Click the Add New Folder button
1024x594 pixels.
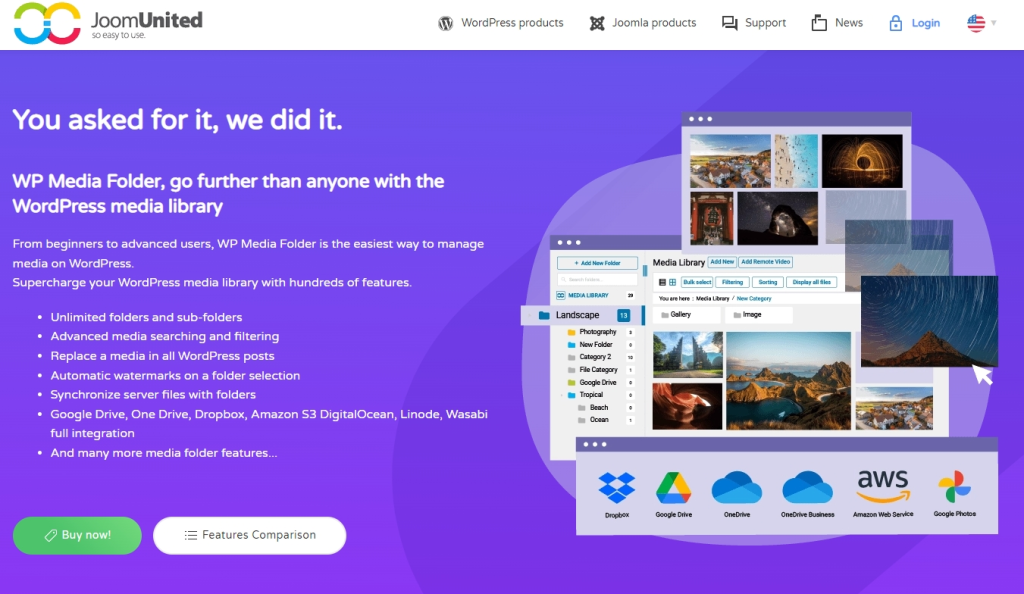(x=597, y=263)
